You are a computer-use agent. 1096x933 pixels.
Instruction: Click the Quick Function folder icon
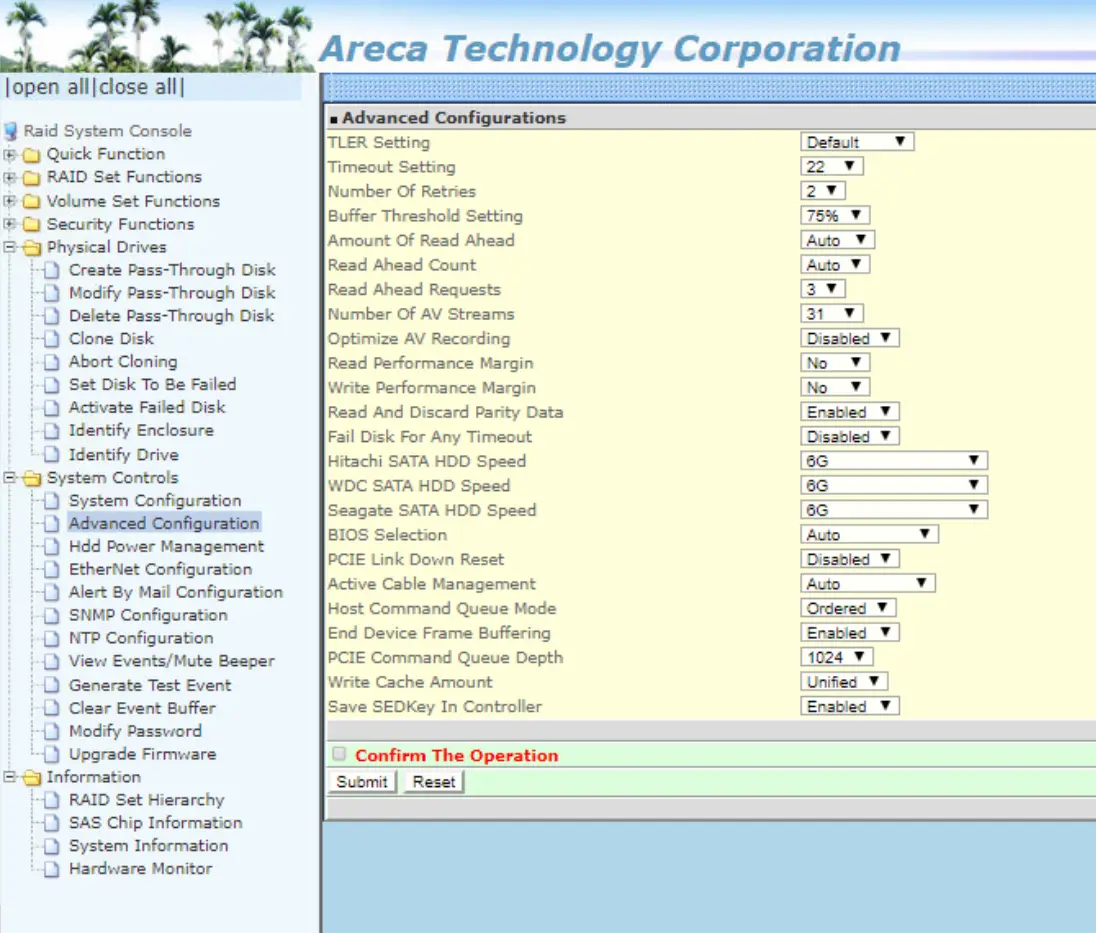30,154
